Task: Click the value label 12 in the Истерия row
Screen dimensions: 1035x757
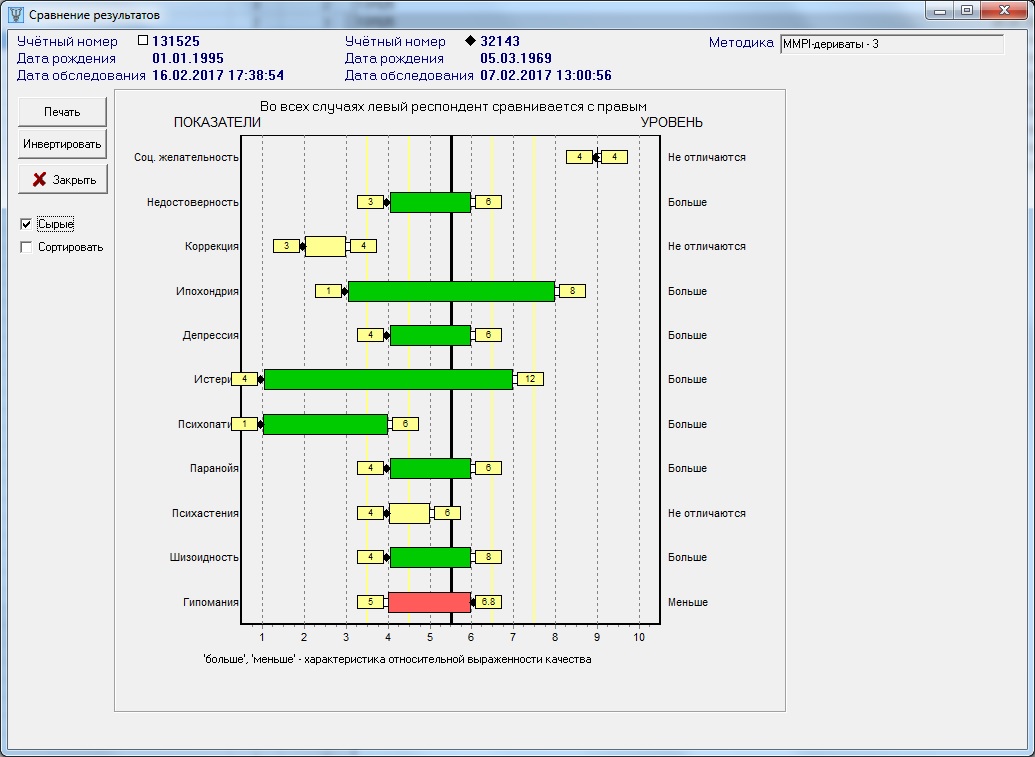Action: pyautogui.click(x=530, y=379)
